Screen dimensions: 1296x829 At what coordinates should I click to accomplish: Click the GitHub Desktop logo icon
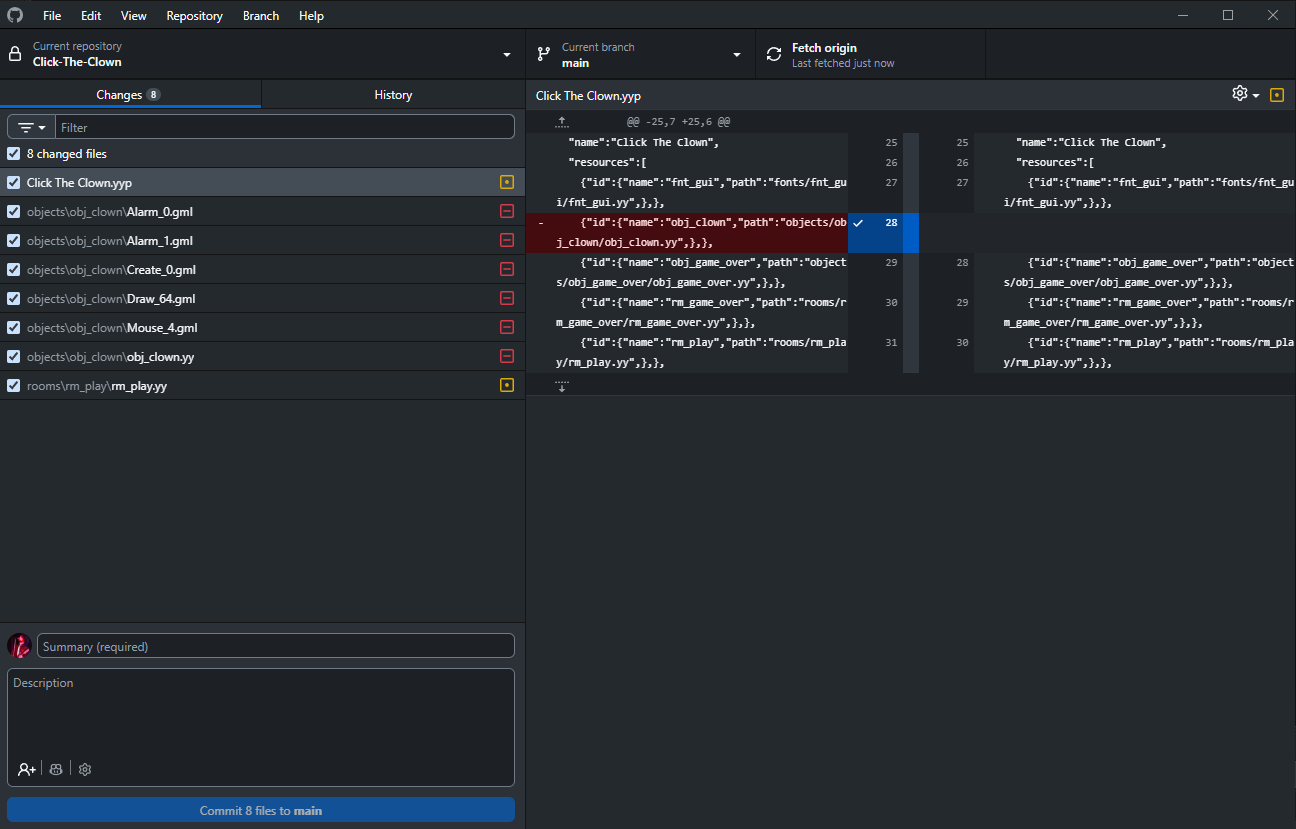[15, 15]
